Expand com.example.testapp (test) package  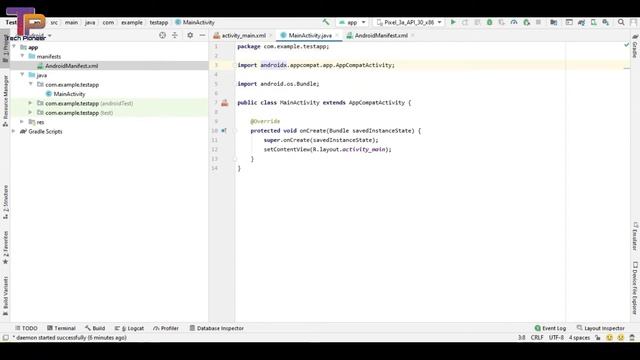[x=30, y=112]
